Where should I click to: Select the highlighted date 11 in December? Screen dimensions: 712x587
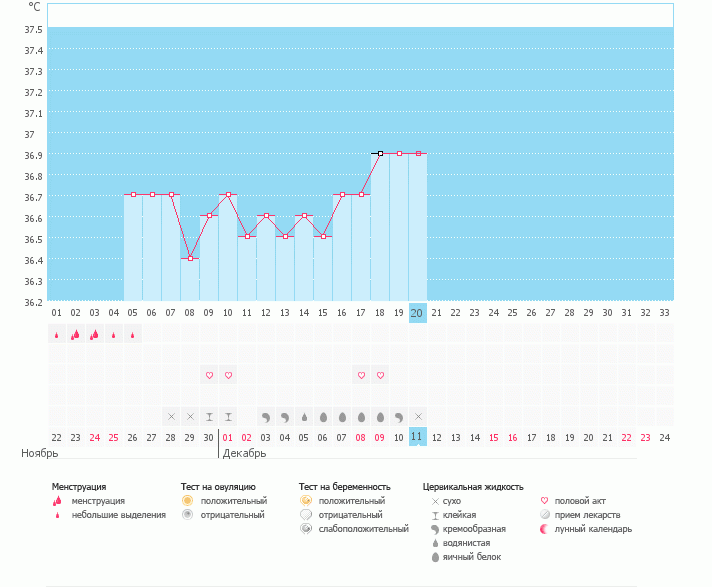click(x=418, y=437)
